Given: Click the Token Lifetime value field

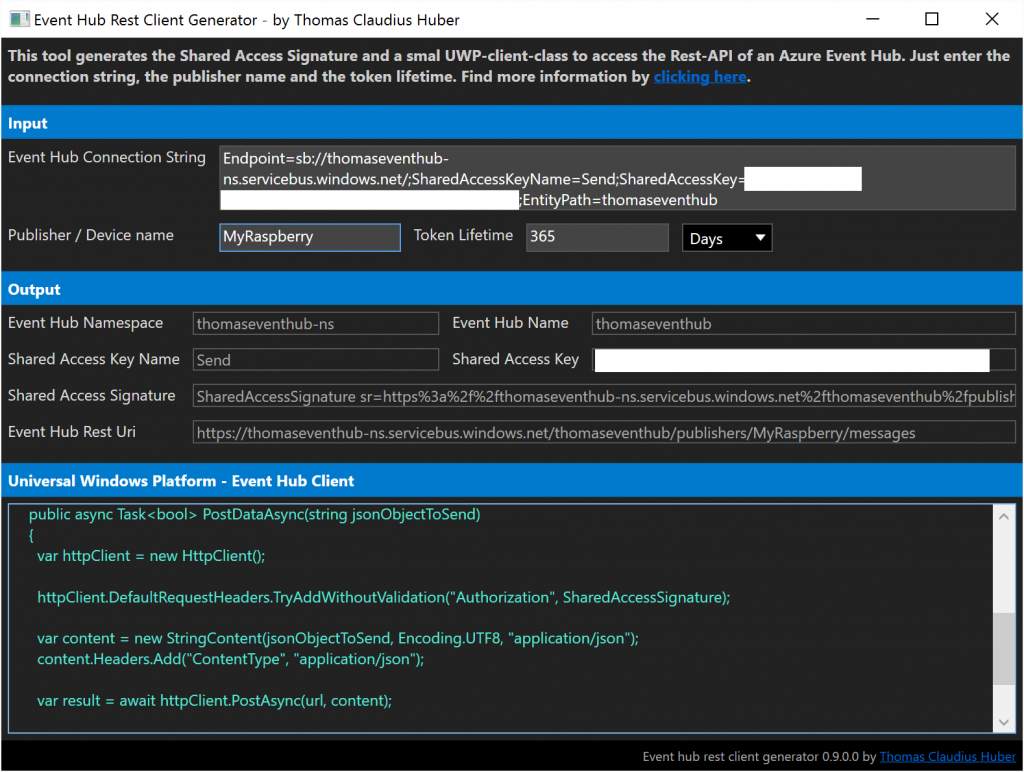Looking at the screenshot, I should tap(597, 237).
